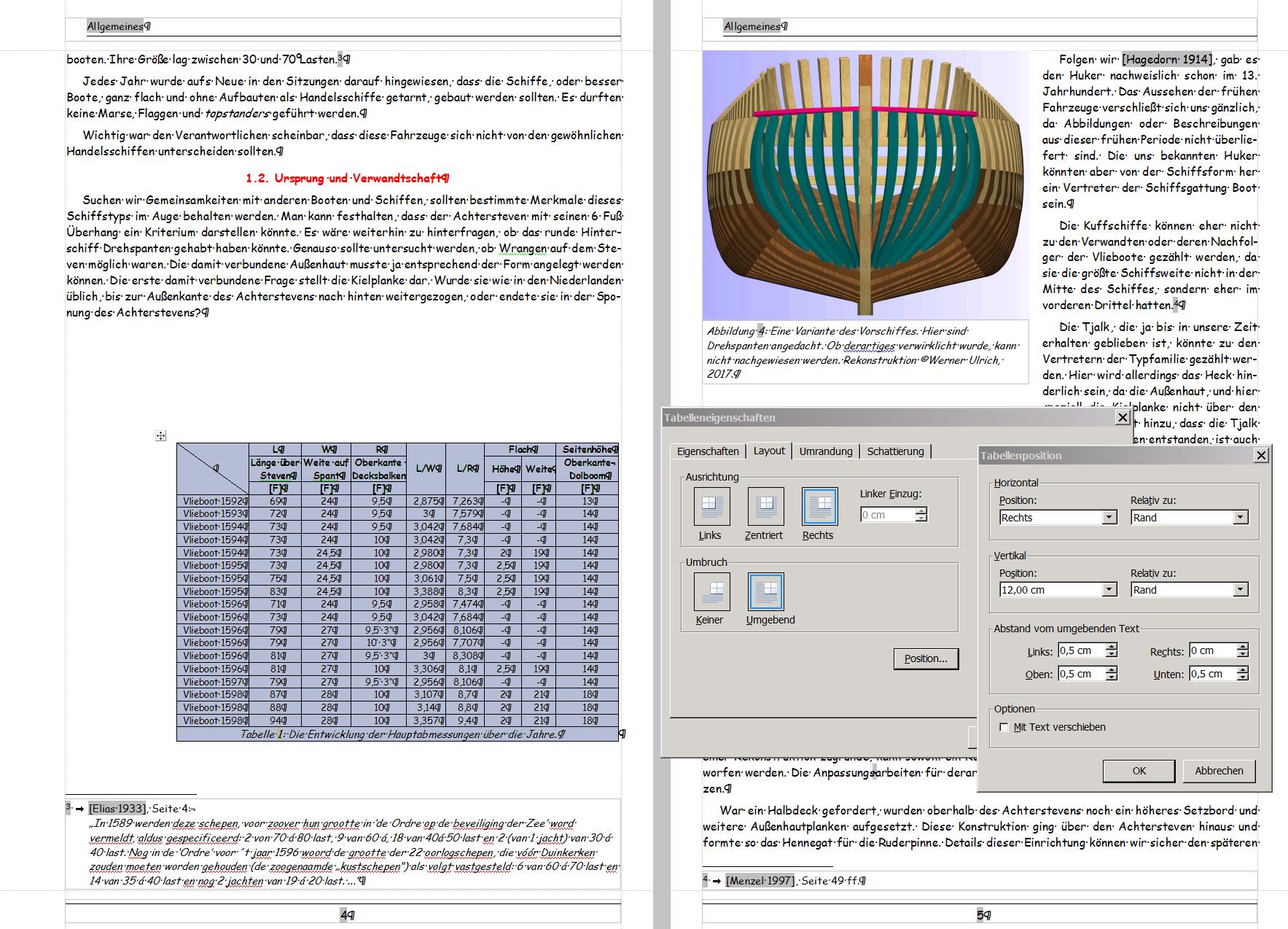The height and width of the screenshot is (929, 1288).
Task: Switch to the Umrandung tab
Action: pyautogui.click(x=826, y=451)
